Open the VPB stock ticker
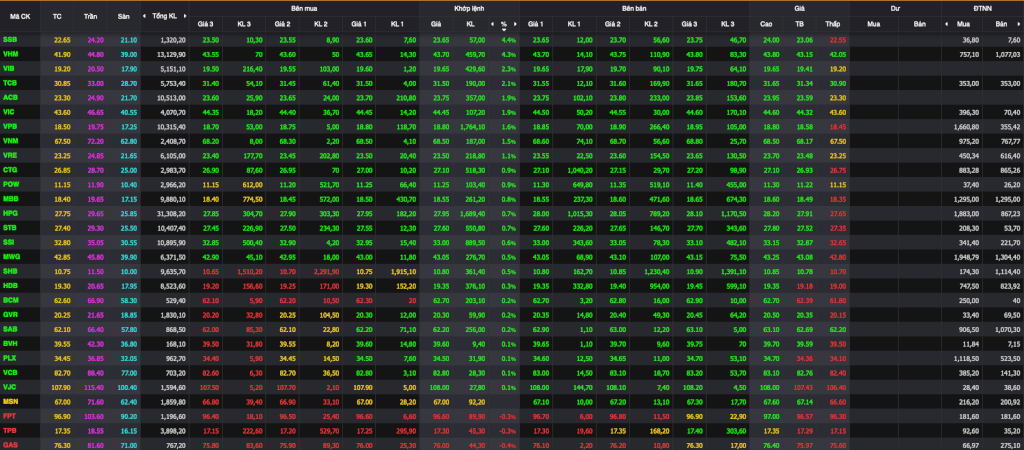 coord(10,126)
